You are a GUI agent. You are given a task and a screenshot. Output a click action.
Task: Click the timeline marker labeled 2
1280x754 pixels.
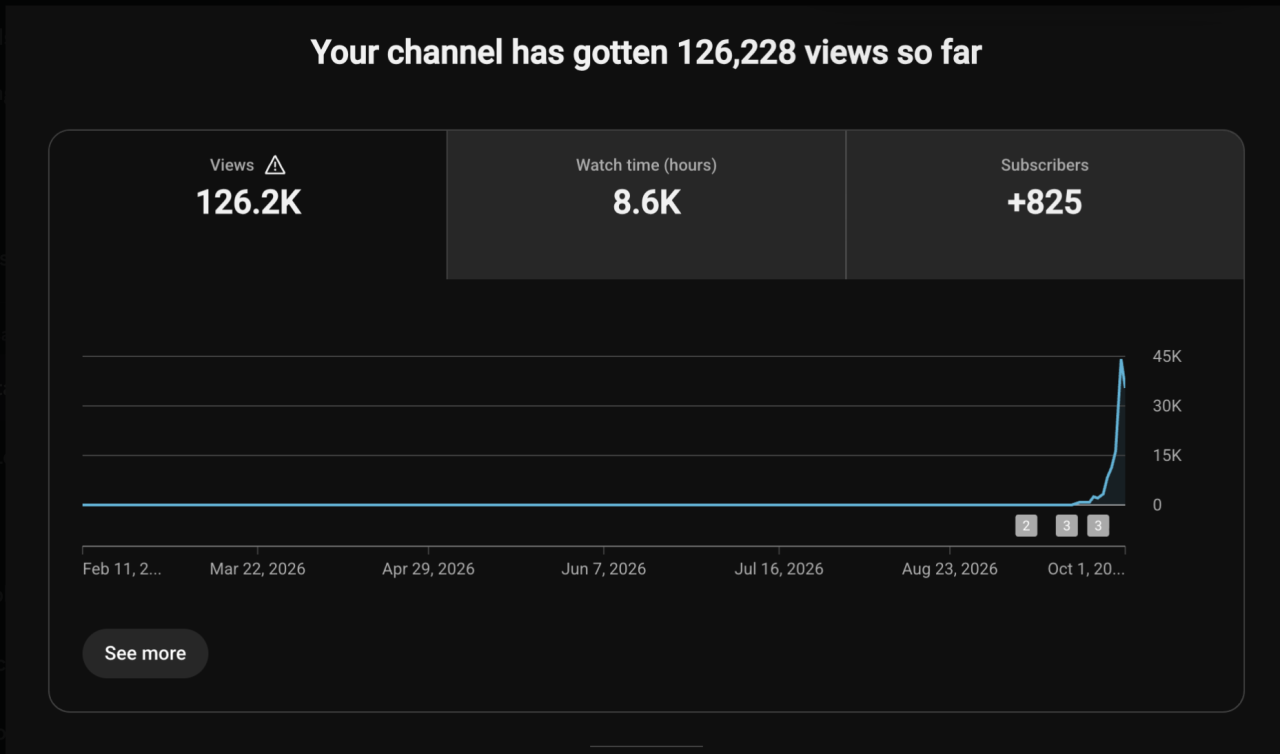[1026, 526]
